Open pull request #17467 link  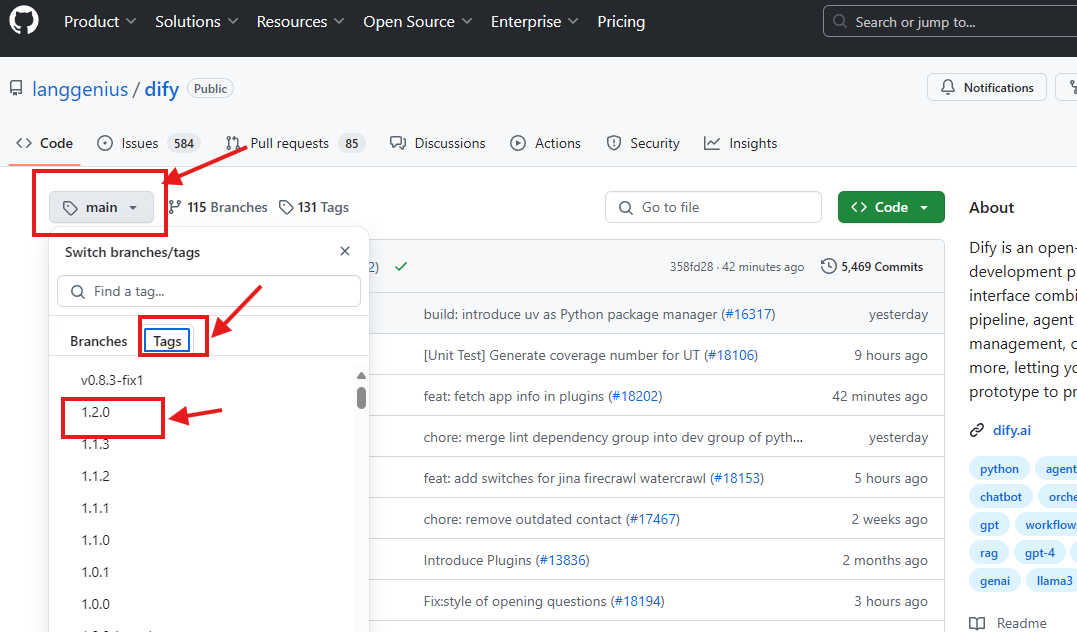(x=653, y=519)
